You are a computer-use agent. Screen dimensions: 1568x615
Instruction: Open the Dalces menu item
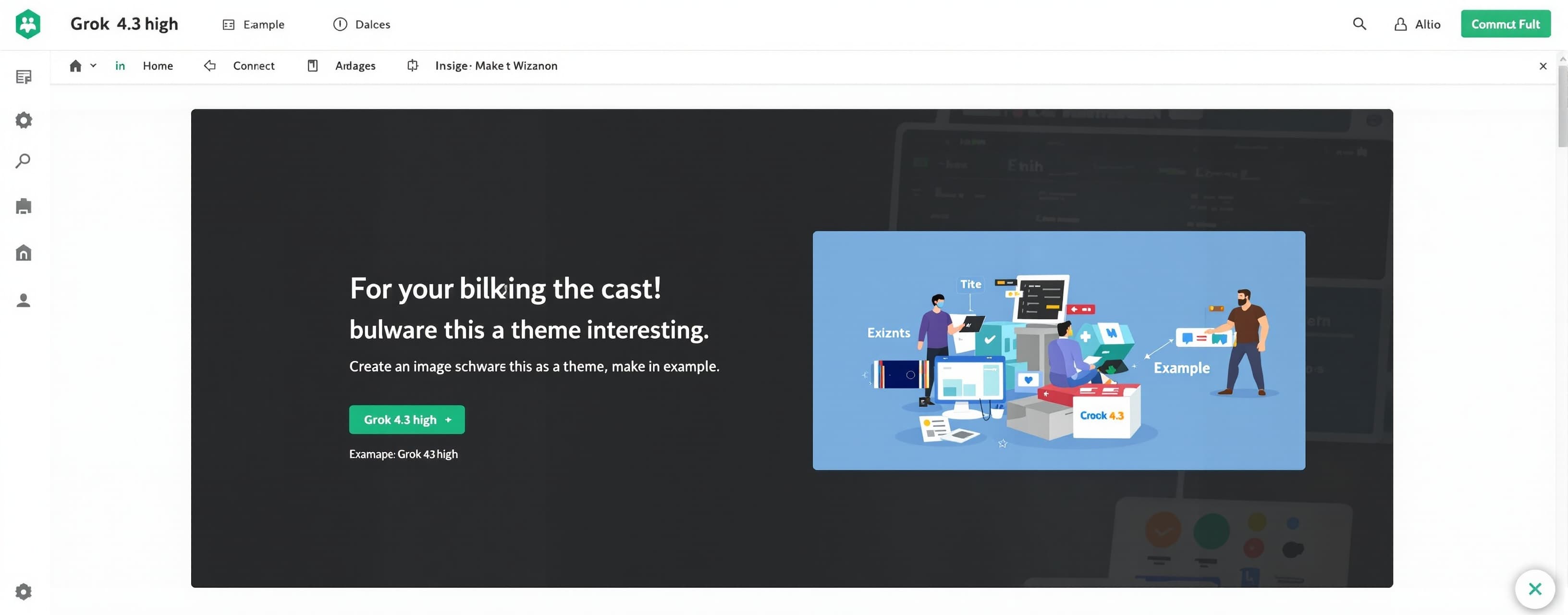click(362, 25)
